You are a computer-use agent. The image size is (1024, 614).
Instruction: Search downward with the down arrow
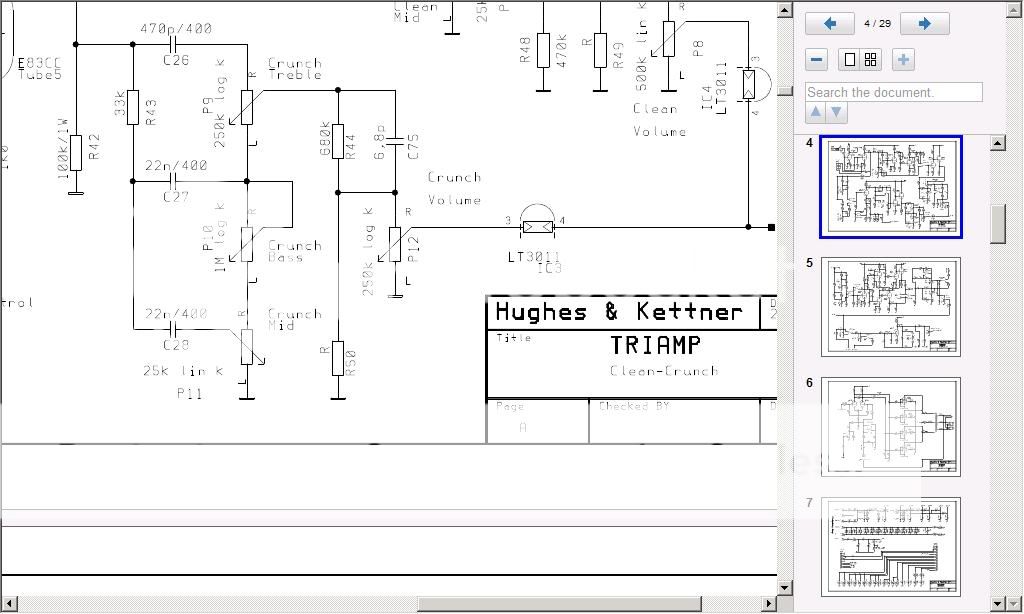pyautogui.click(x=836, y=112)
